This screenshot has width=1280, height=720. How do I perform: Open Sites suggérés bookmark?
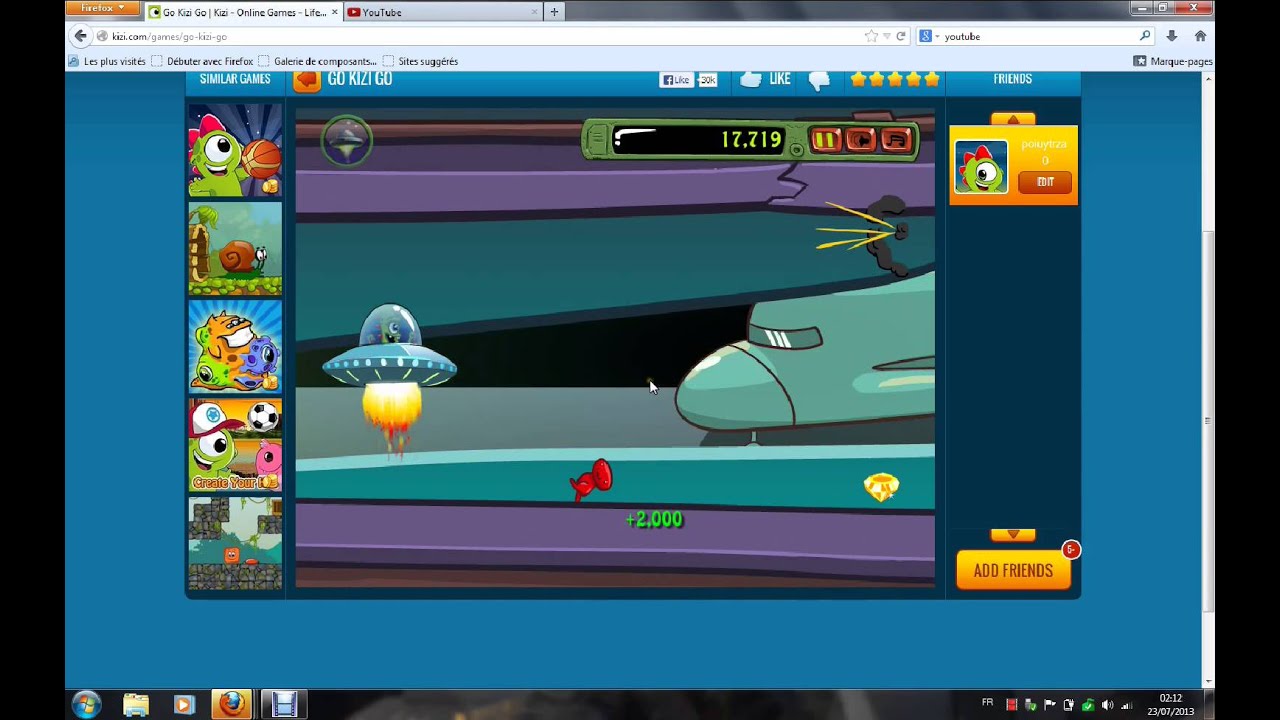(420, 61)
